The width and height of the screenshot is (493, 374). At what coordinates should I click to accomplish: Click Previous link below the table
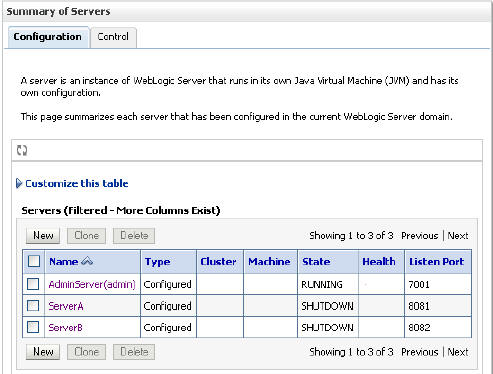pyautogui.click(x=419, y=352)
